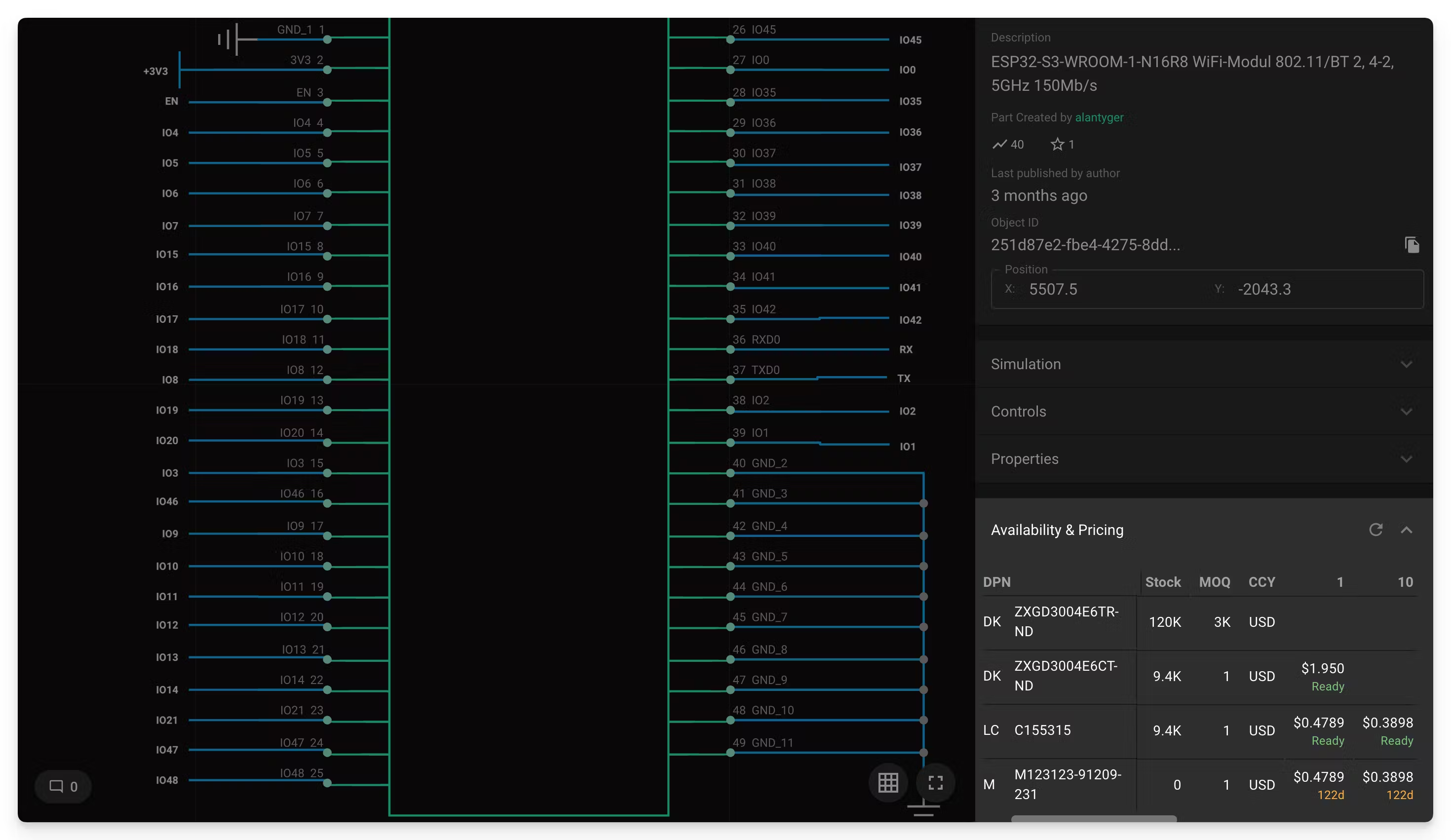
Task: Select the IO1 net label on right
Action: point(908,446)
